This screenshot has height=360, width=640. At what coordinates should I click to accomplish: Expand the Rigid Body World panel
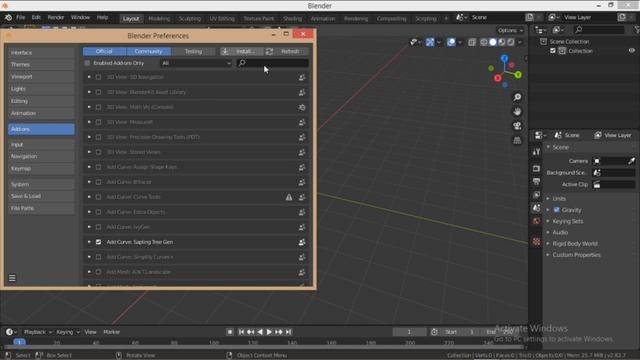pos(548,244)
